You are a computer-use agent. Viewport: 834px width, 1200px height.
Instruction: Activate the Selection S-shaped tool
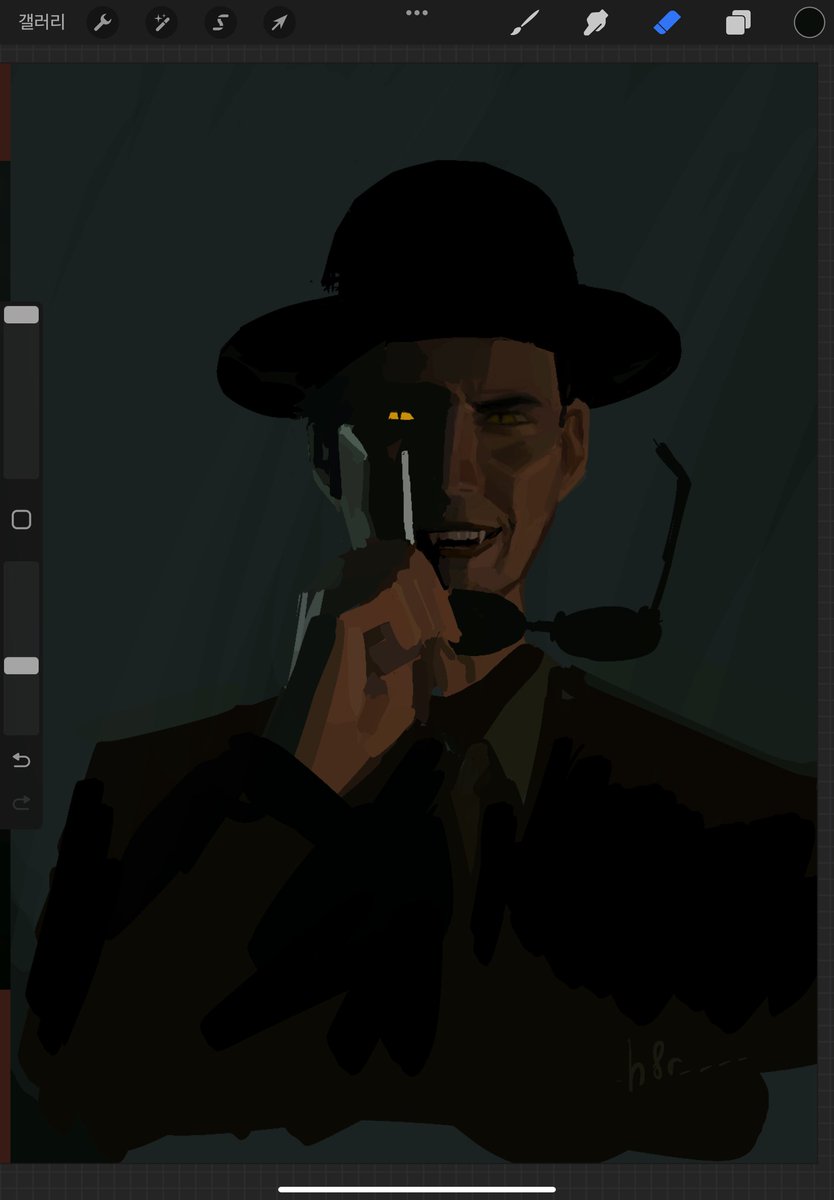click(220, 22)
